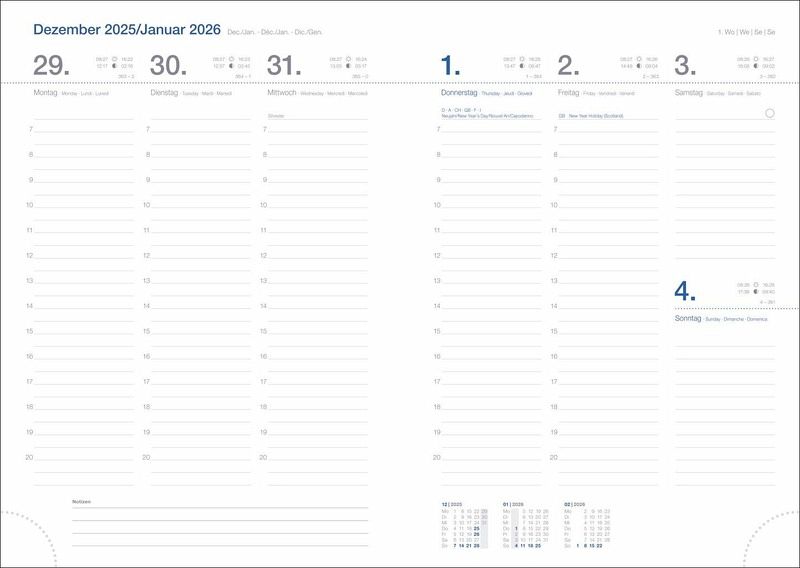Select the large date number 29
The image size is (800, 568).
pos(52,66)
